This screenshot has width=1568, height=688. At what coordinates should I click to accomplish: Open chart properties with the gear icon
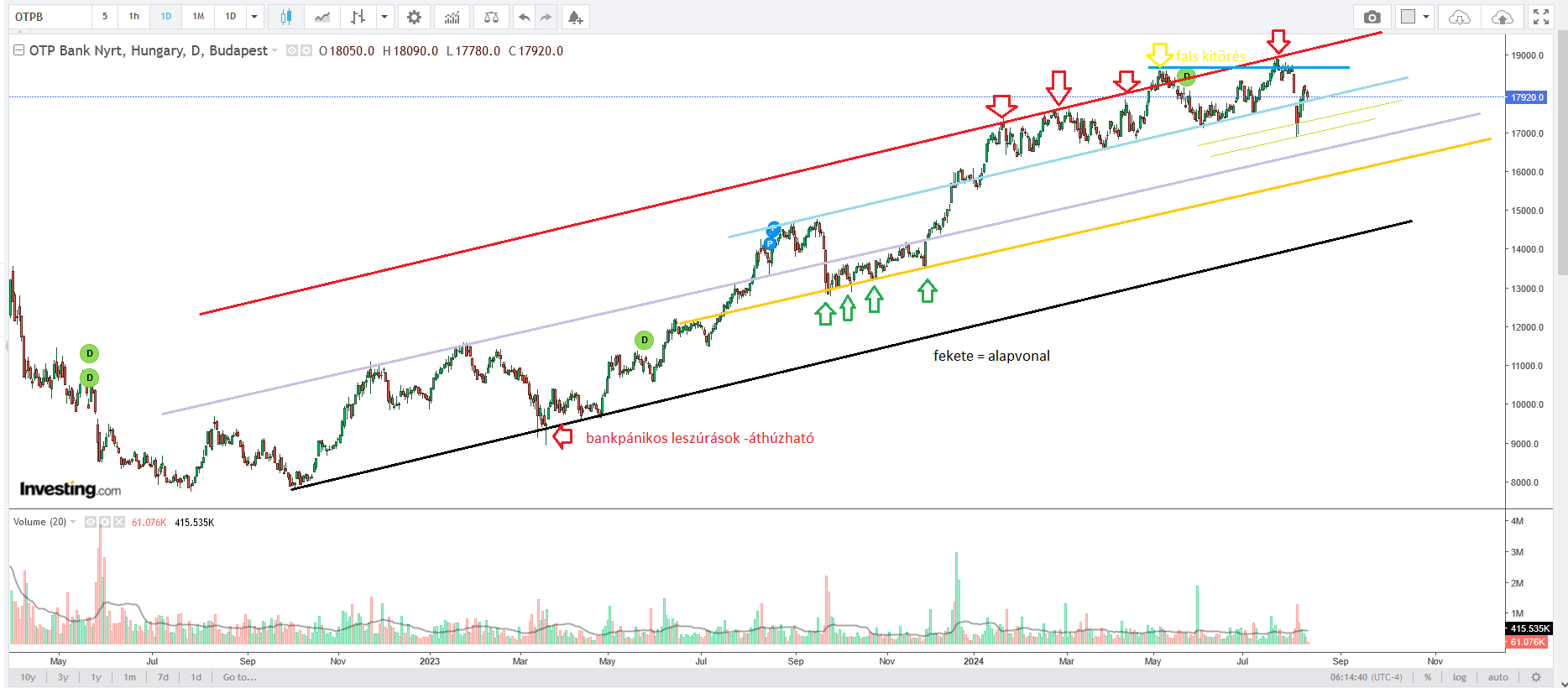[414, 17]
